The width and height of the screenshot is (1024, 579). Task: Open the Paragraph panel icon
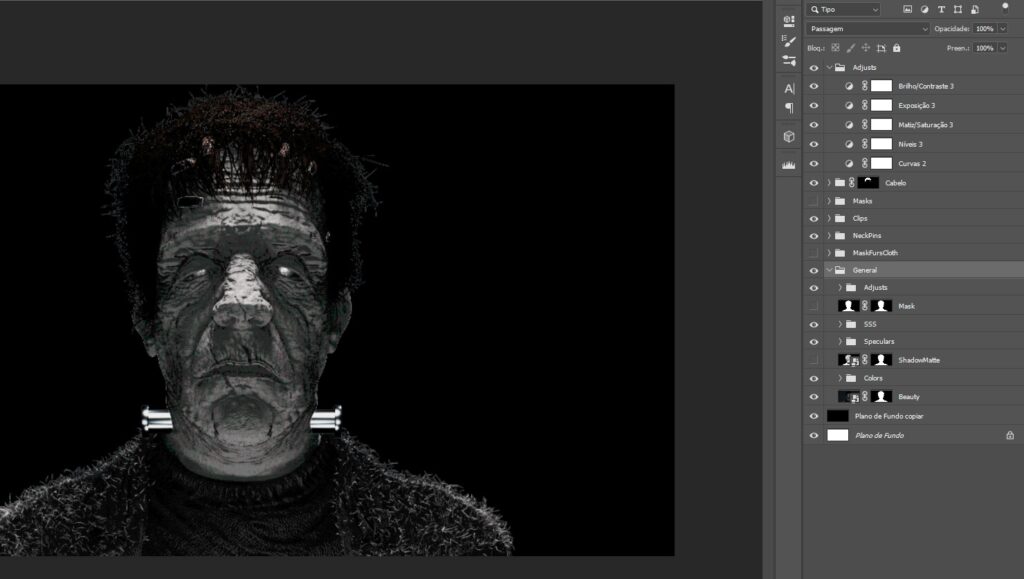click(789, 108)
